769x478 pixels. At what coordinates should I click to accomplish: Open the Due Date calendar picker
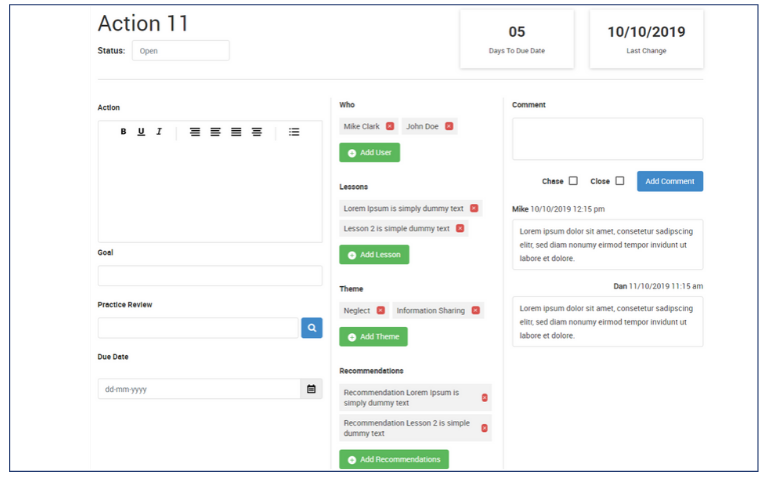point(311,389)
